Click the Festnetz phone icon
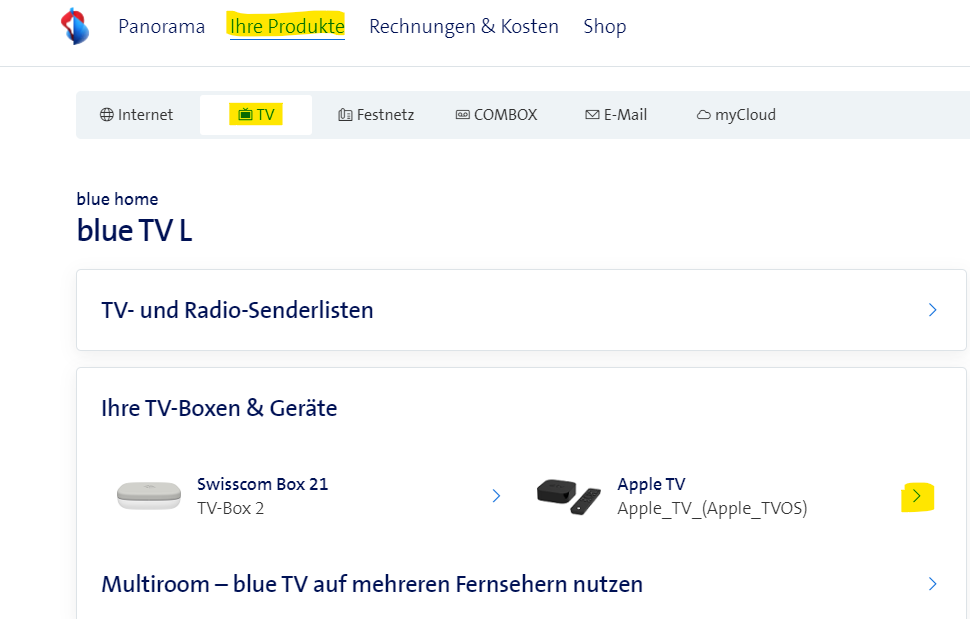This screenshot has width=970, height=619. [346, 115]
